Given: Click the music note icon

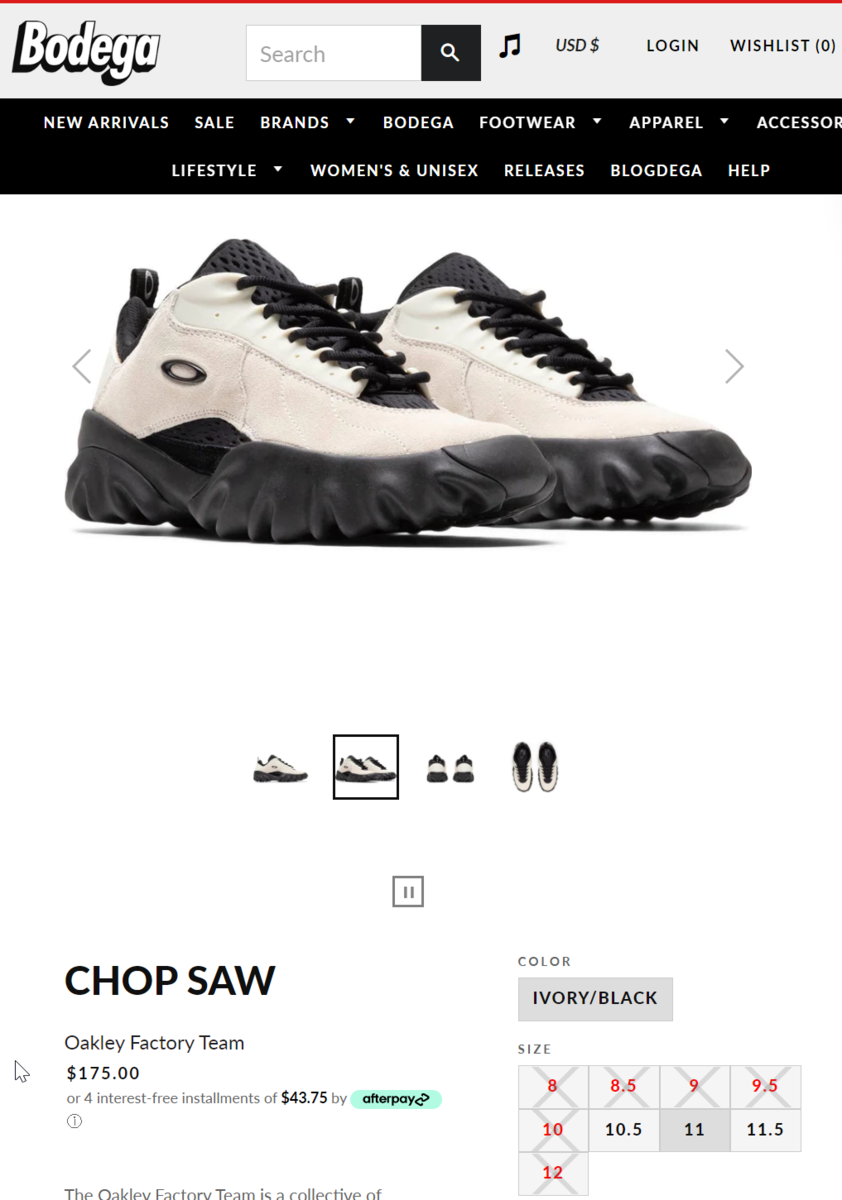Looking at the screenshot, I should point(510,46).
